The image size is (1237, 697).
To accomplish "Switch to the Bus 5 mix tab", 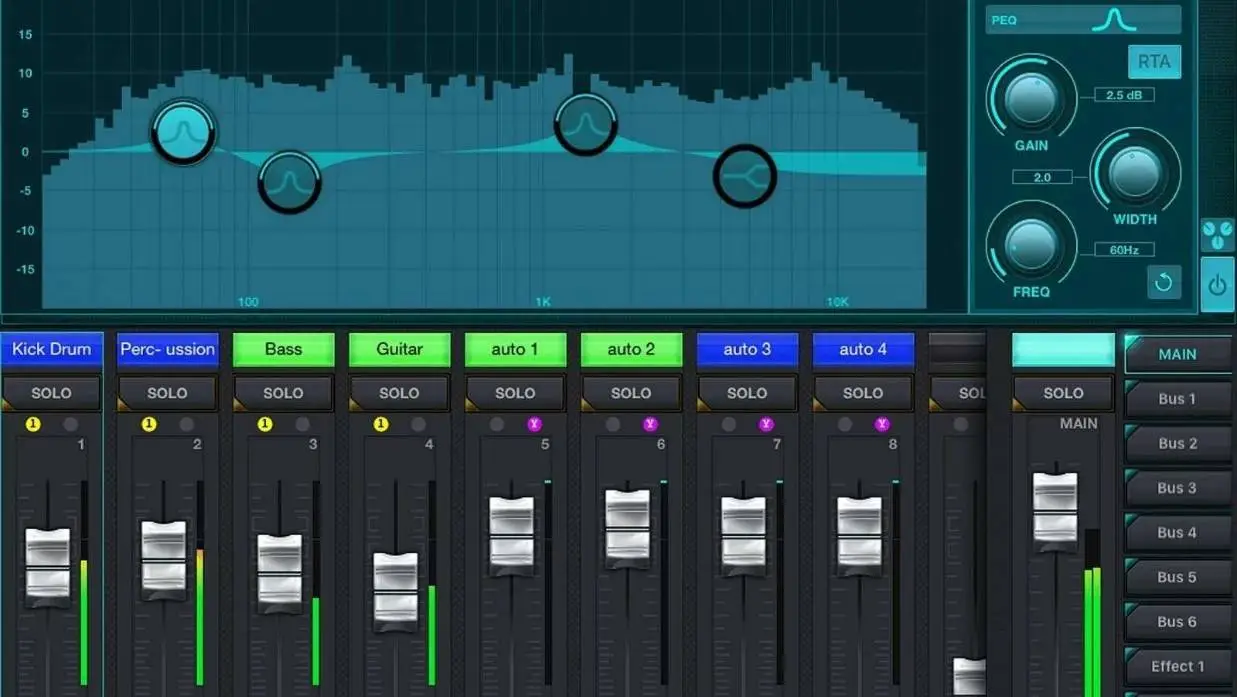I will click(1178, 577).
